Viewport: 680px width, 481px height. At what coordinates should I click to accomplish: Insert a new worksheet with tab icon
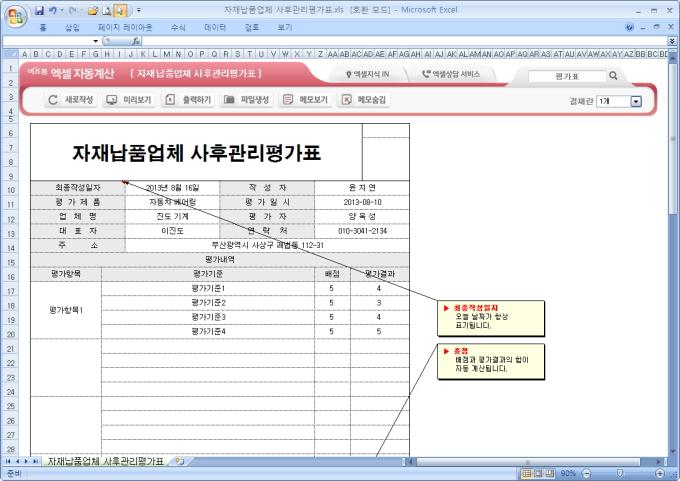[180, 461]
